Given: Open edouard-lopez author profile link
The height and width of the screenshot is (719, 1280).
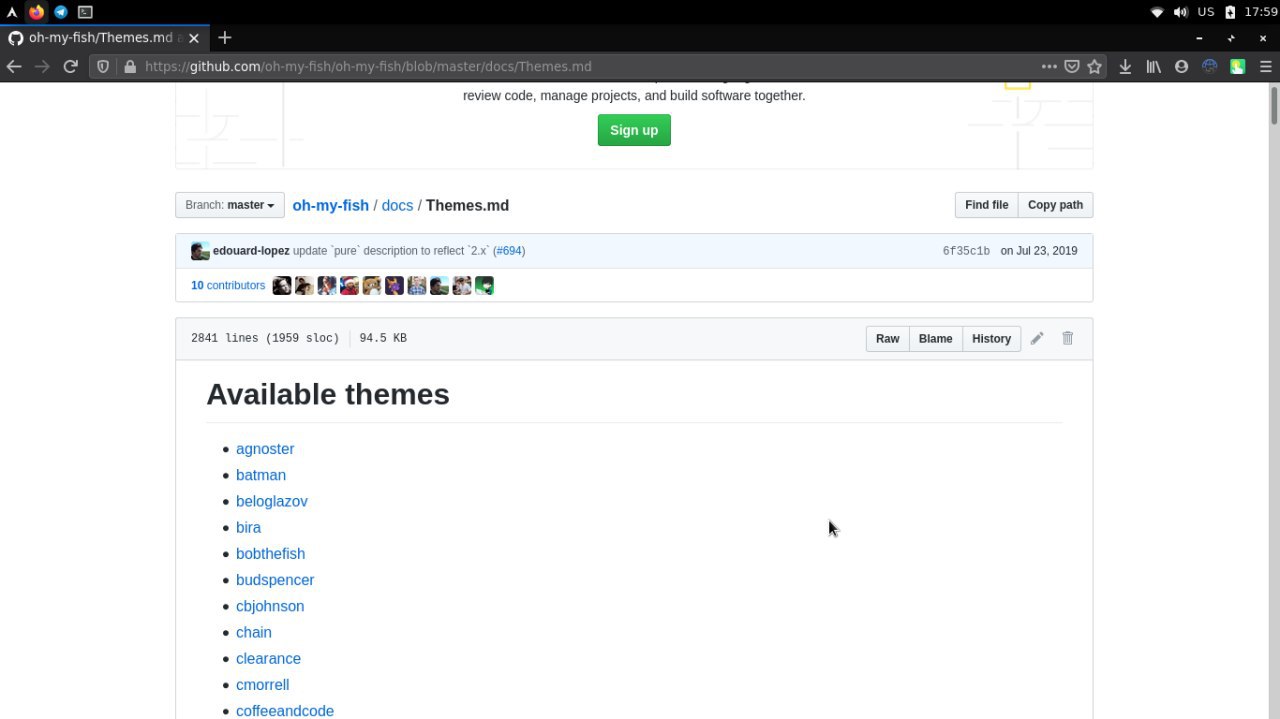Looking at the screenshot, I should [x=251, y=251].
